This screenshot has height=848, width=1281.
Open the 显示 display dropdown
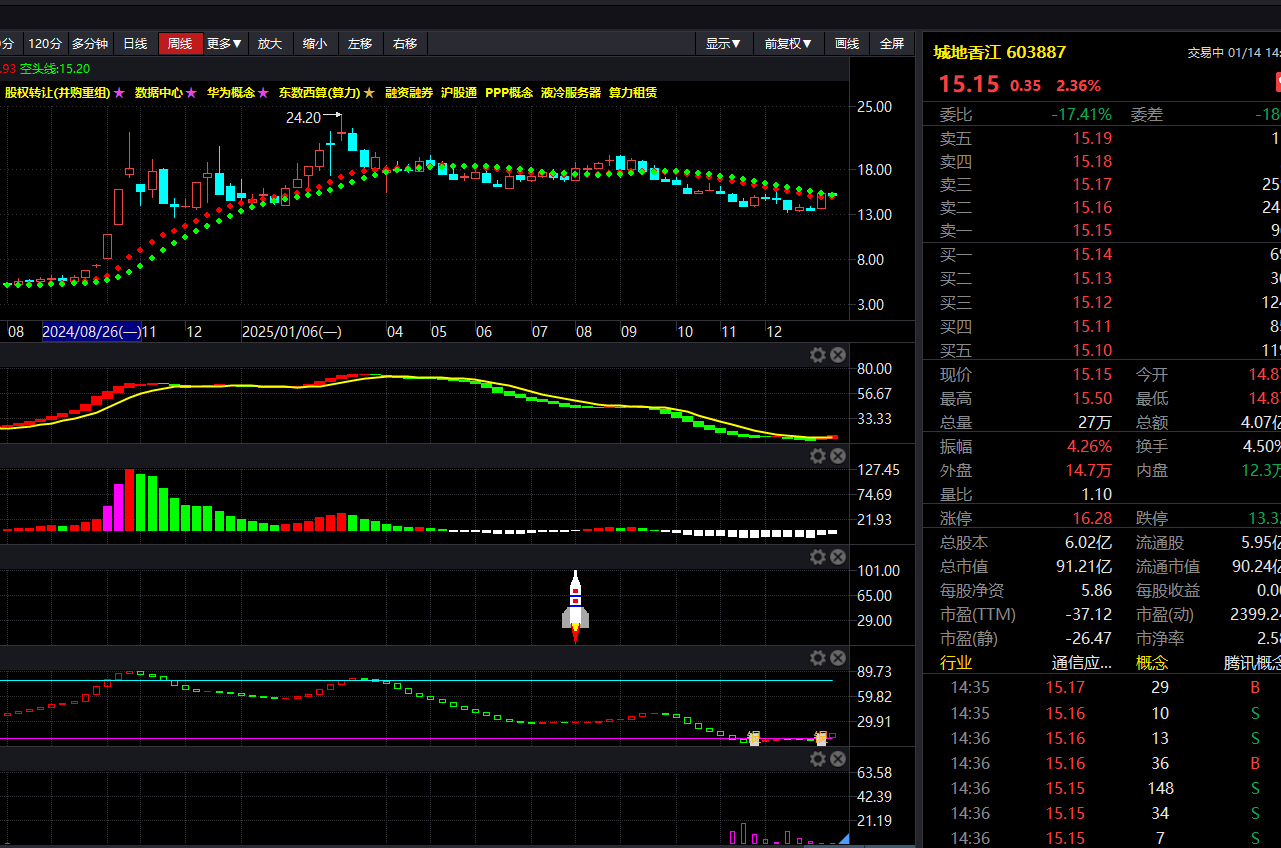click(x=723, y=44)
